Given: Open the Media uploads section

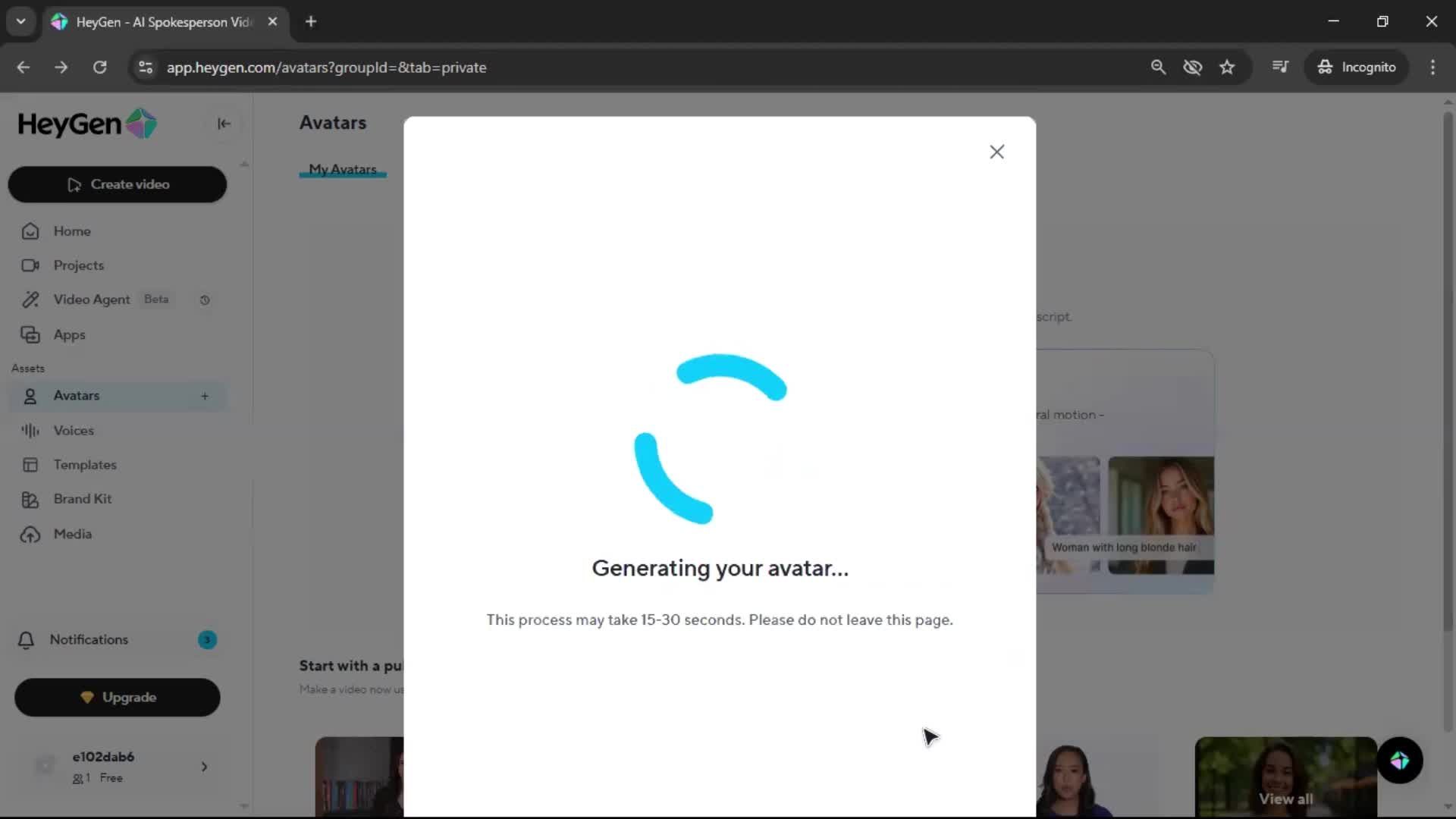Looking at the screenshot, I should point(72,534).
